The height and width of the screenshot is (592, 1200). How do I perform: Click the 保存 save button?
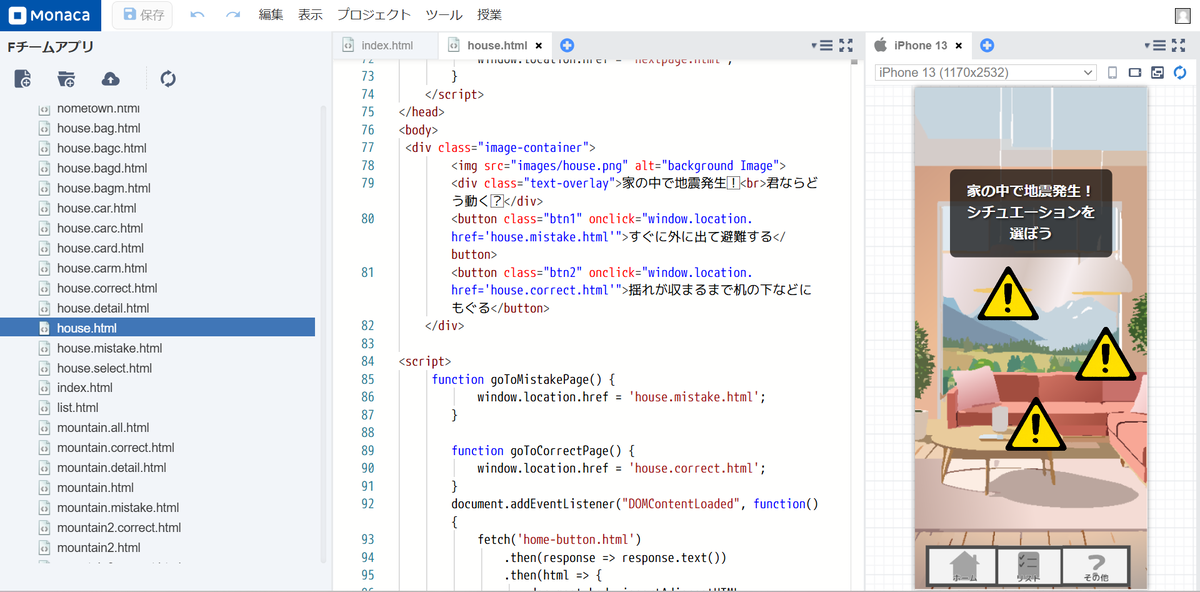tap(143, 15)
